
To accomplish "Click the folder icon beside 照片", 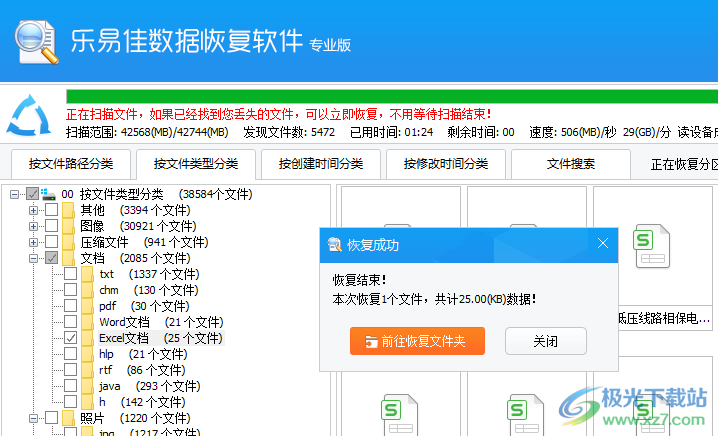I will coord(68,418).
